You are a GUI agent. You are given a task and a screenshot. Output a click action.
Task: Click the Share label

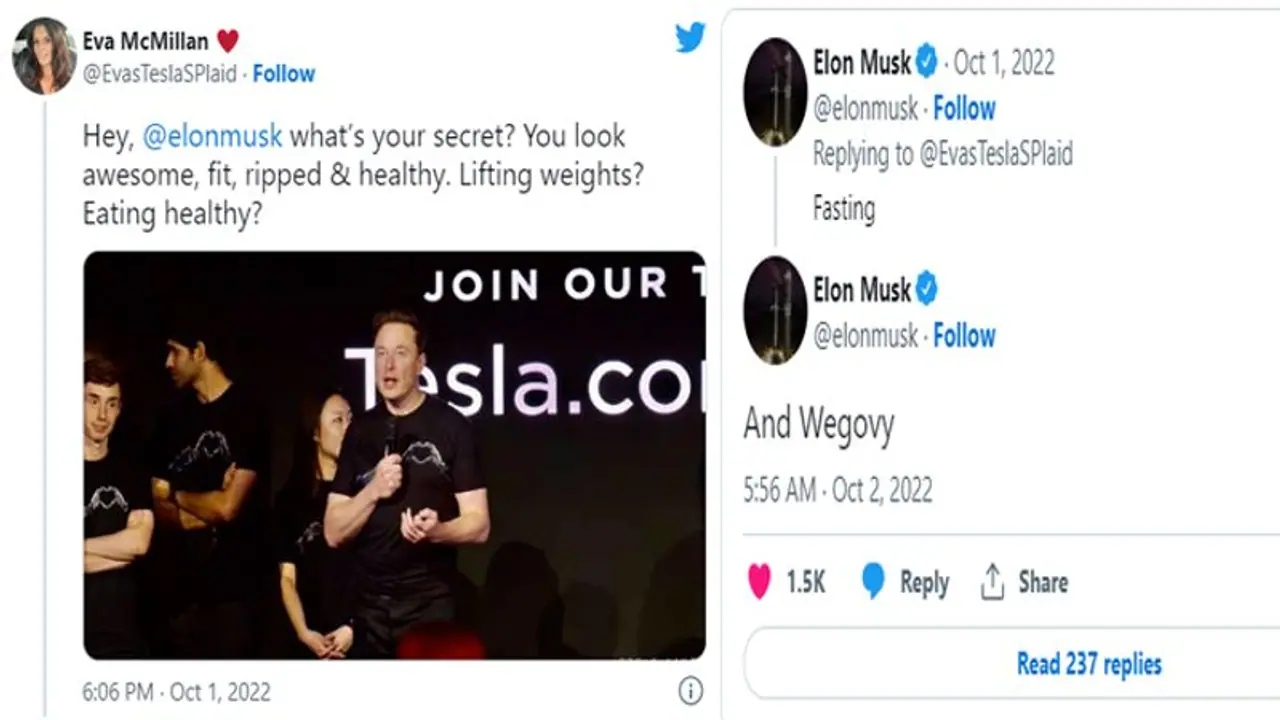point(1043,582)
